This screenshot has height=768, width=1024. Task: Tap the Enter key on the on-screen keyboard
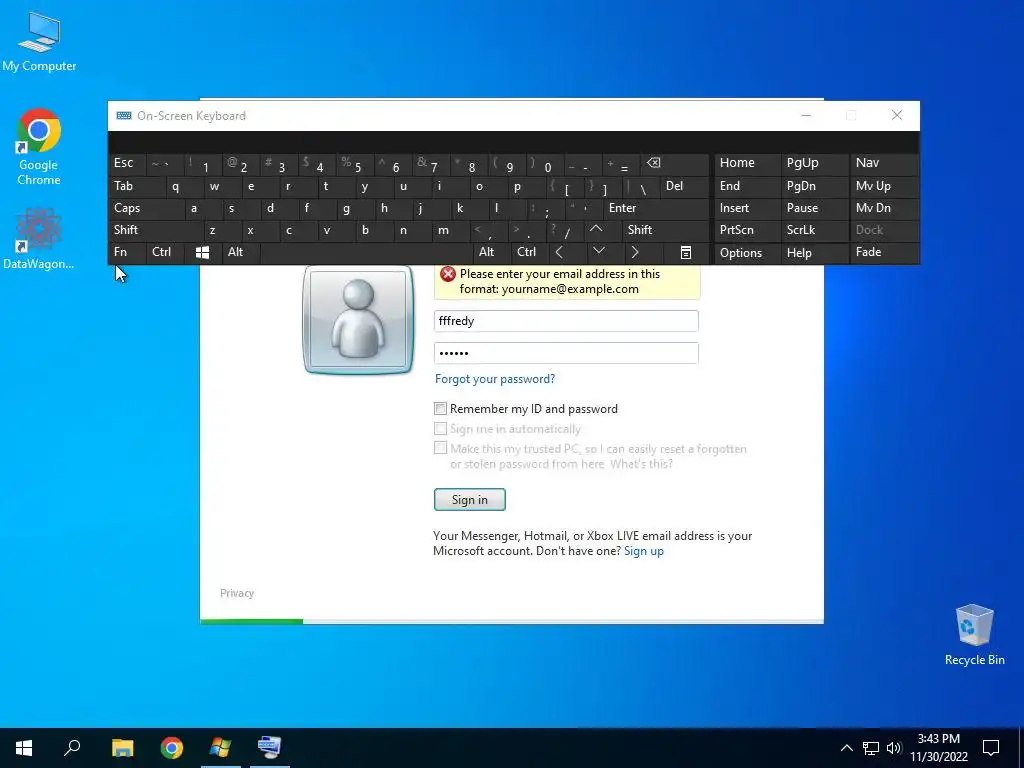tap(656, 208)
